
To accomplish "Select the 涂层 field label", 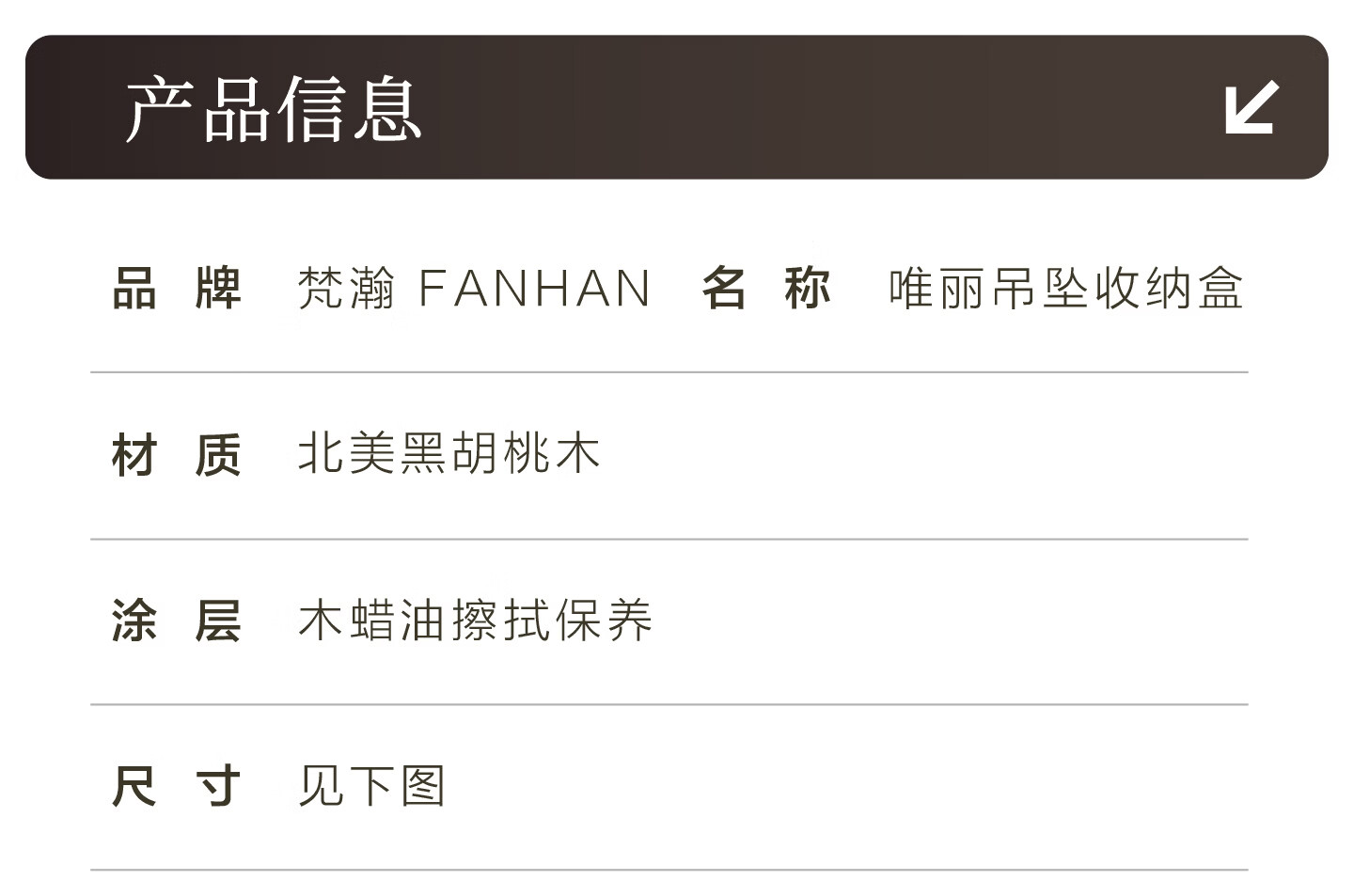I will [x=177, y=621].
